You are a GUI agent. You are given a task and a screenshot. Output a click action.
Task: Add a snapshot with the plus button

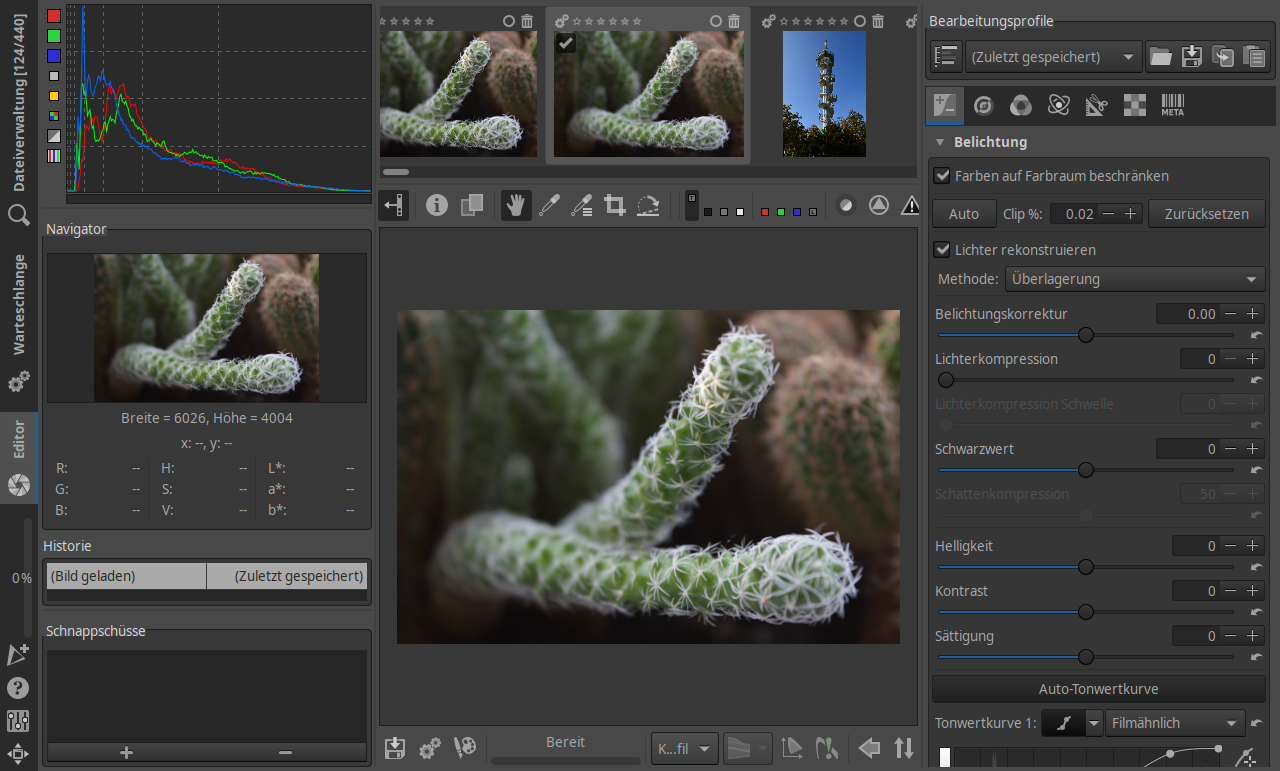(126, 753)
